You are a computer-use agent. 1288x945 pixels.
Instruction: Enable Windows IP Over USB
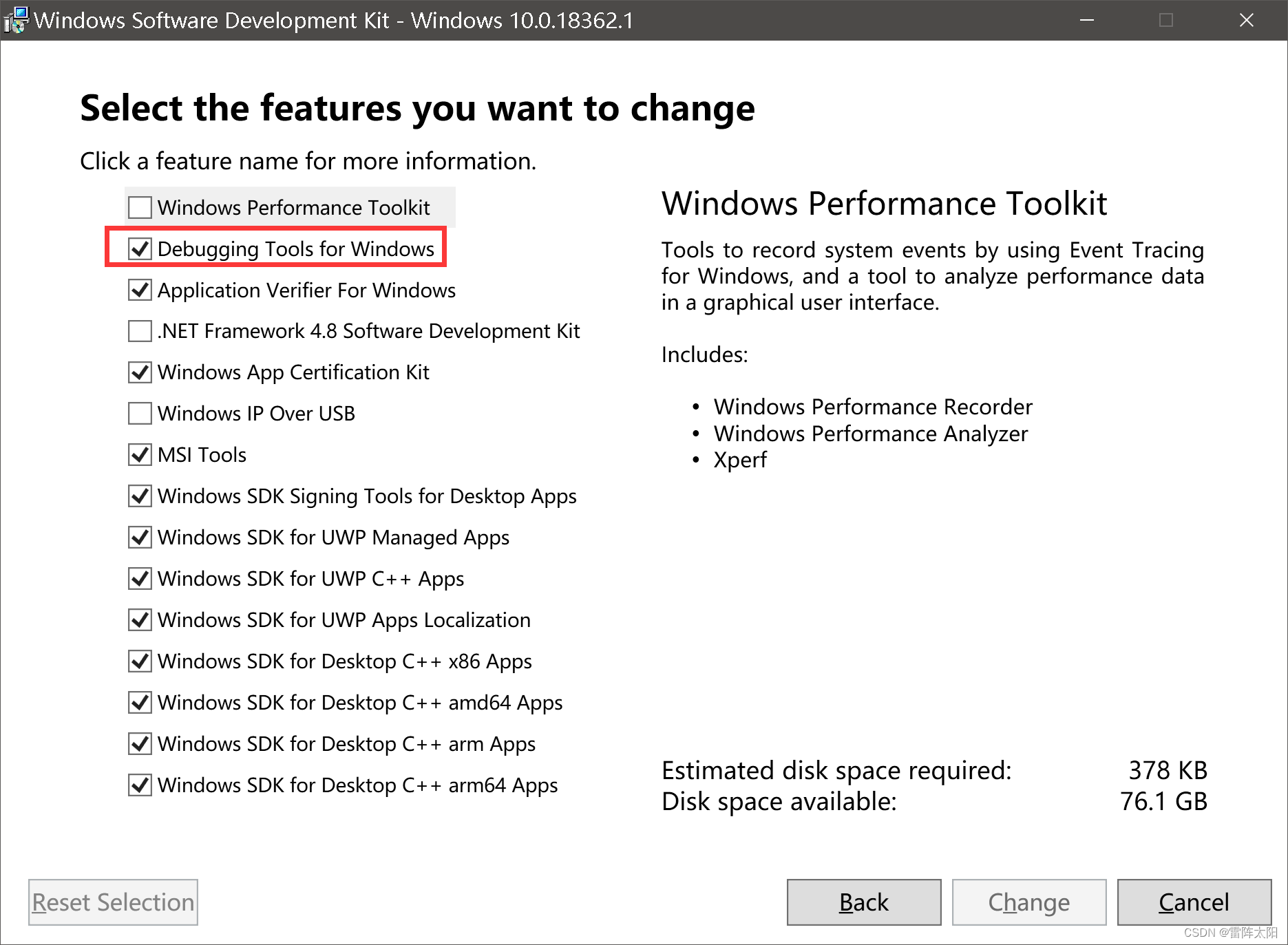140,413
